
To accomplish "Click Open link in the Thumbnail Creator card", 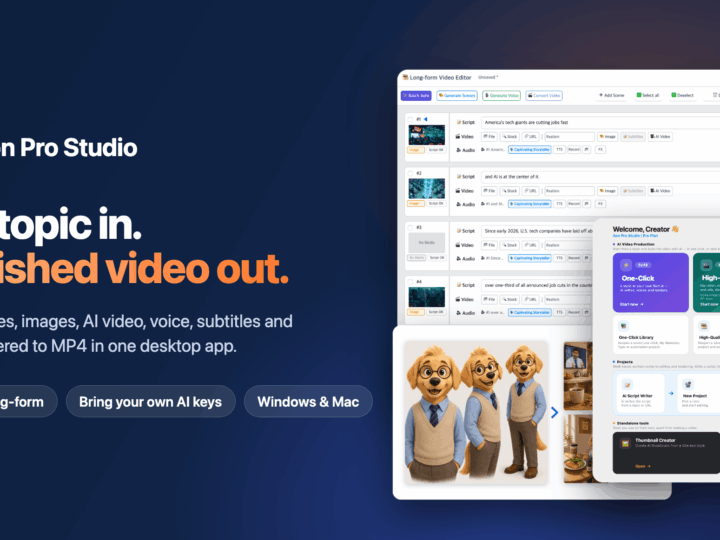I will coord(643,466).
